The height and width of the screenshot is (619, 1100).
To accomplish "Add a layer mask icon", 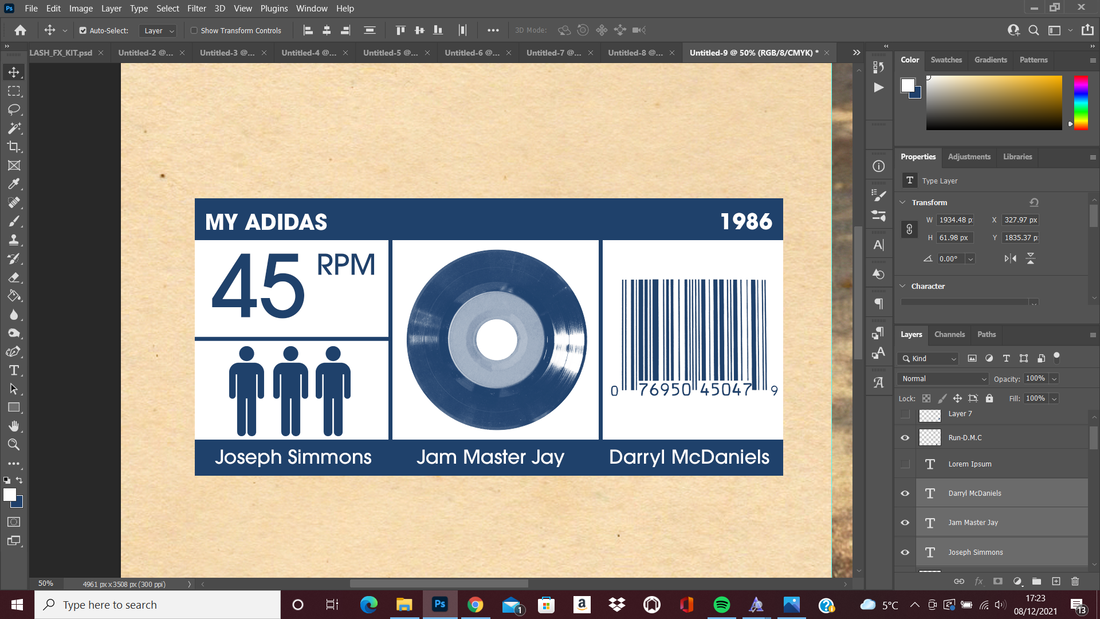I will click(x=998, y=581).
